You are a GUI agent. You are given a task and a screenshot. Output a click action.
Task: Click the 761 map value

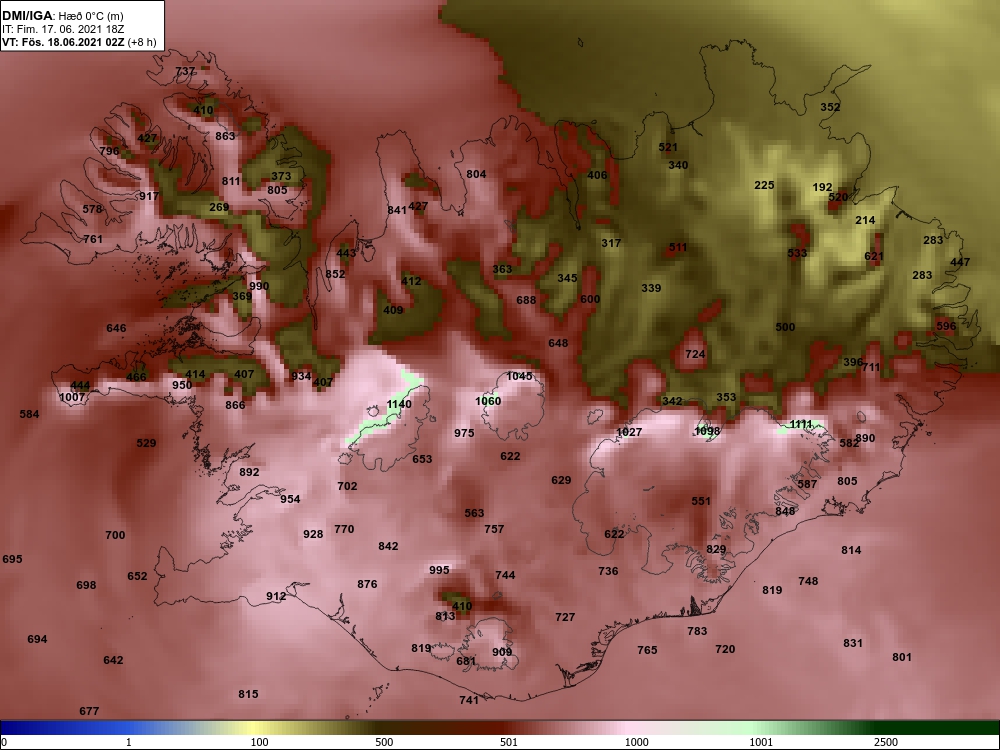click(92, 239)
